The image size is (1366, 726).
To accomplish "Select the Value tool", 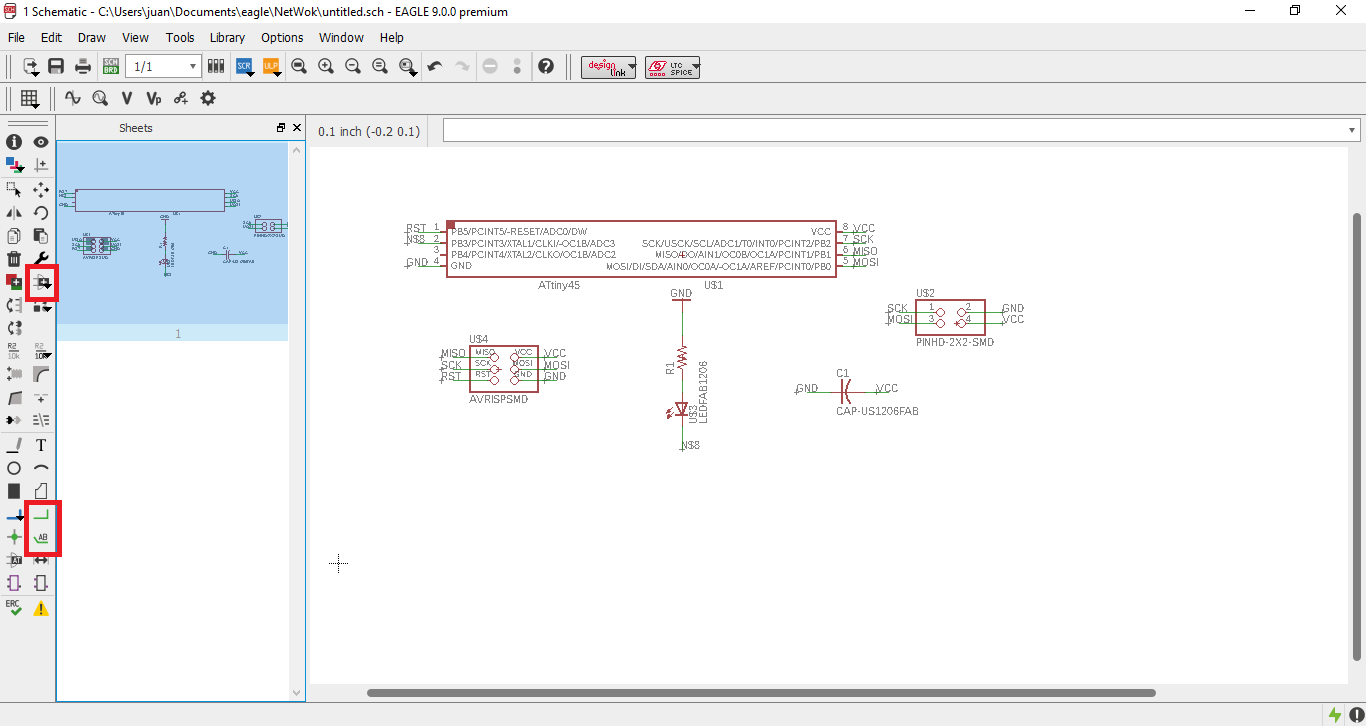I will point(41,351).
